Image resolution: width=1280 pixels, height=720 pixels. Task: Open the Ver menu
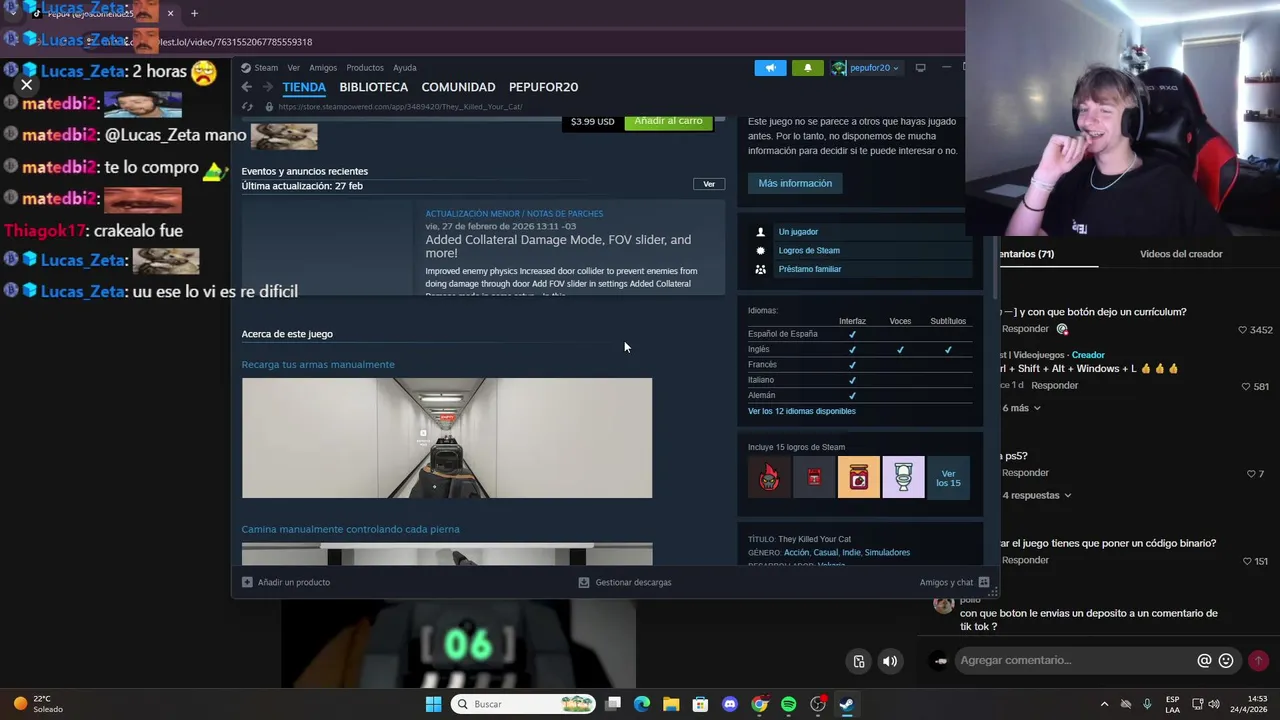click(293, 68)
